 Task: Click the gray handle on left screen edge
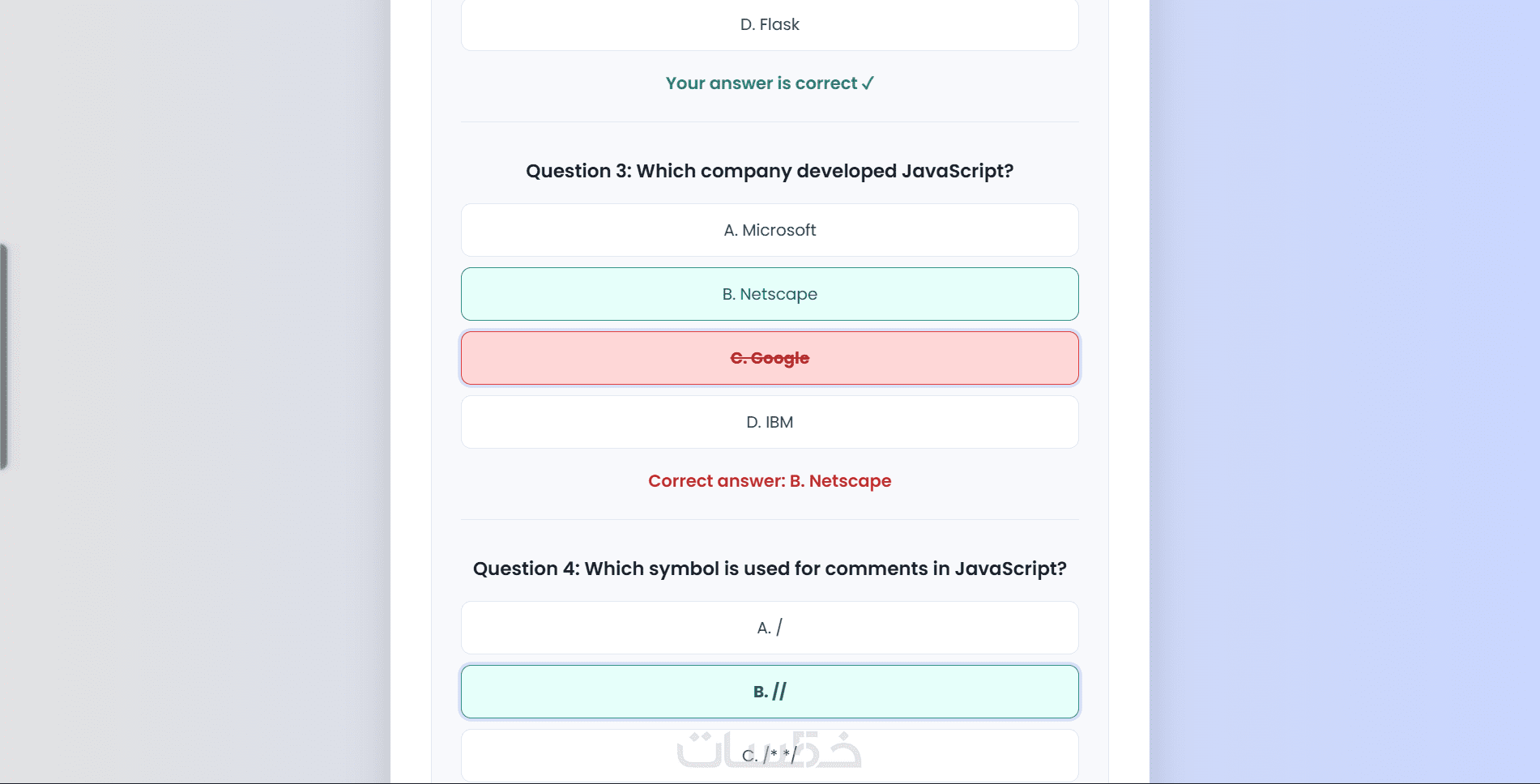pyautogui.click(x=4, y=356)
